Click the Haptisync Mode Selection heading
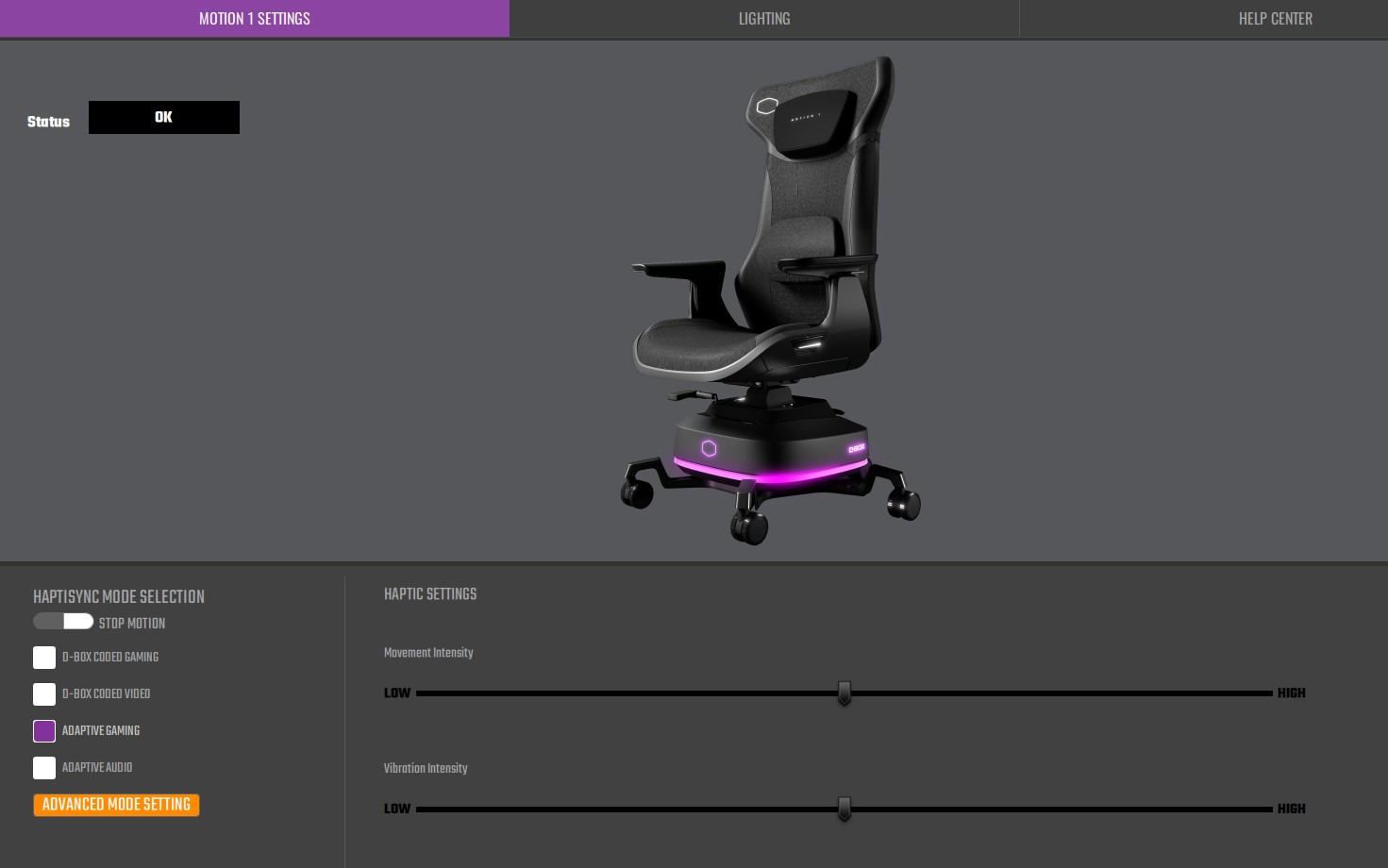Screen dimensions: 1388x868 click(x=119, y=597)
